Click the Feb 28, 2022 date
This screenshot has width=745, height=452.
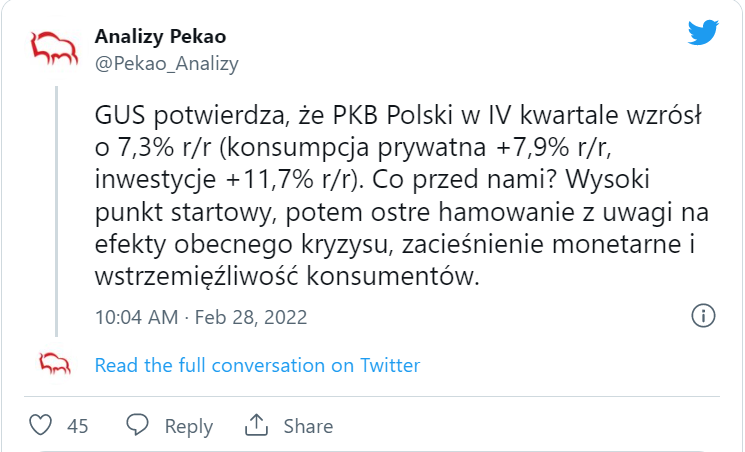(251, 317)
